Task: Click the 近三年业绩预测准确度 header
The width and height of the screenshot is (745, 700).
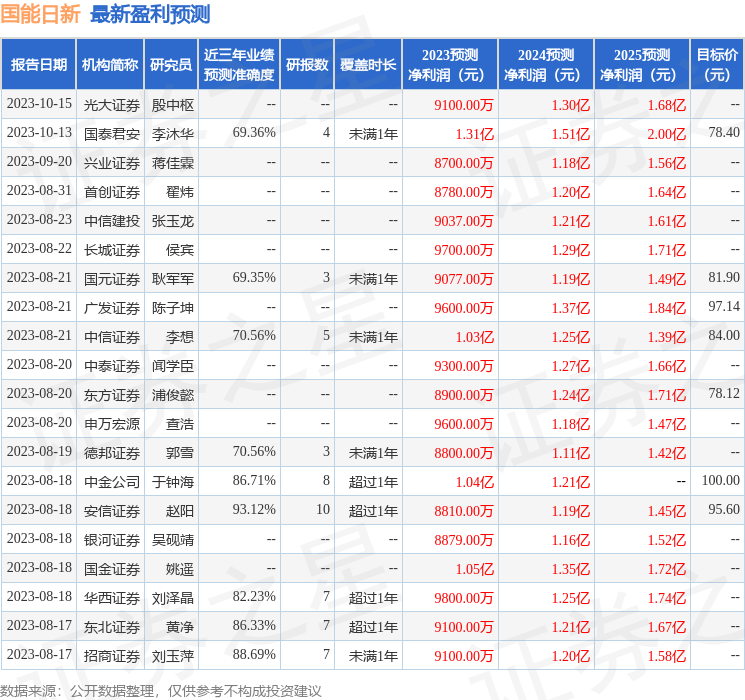Action: coord(239,65)
